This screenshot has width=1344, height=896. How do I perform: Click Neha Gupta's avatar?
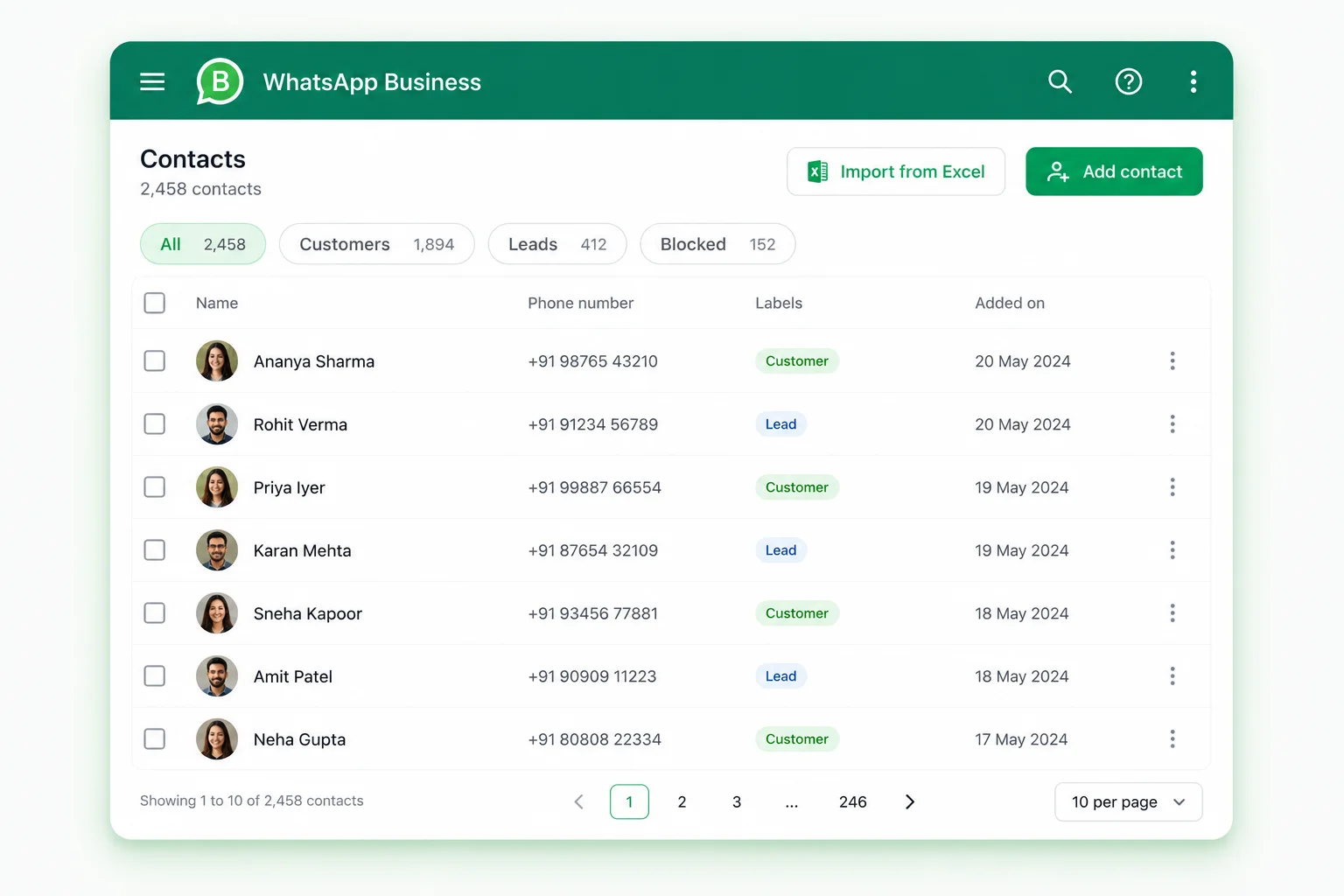217,739
